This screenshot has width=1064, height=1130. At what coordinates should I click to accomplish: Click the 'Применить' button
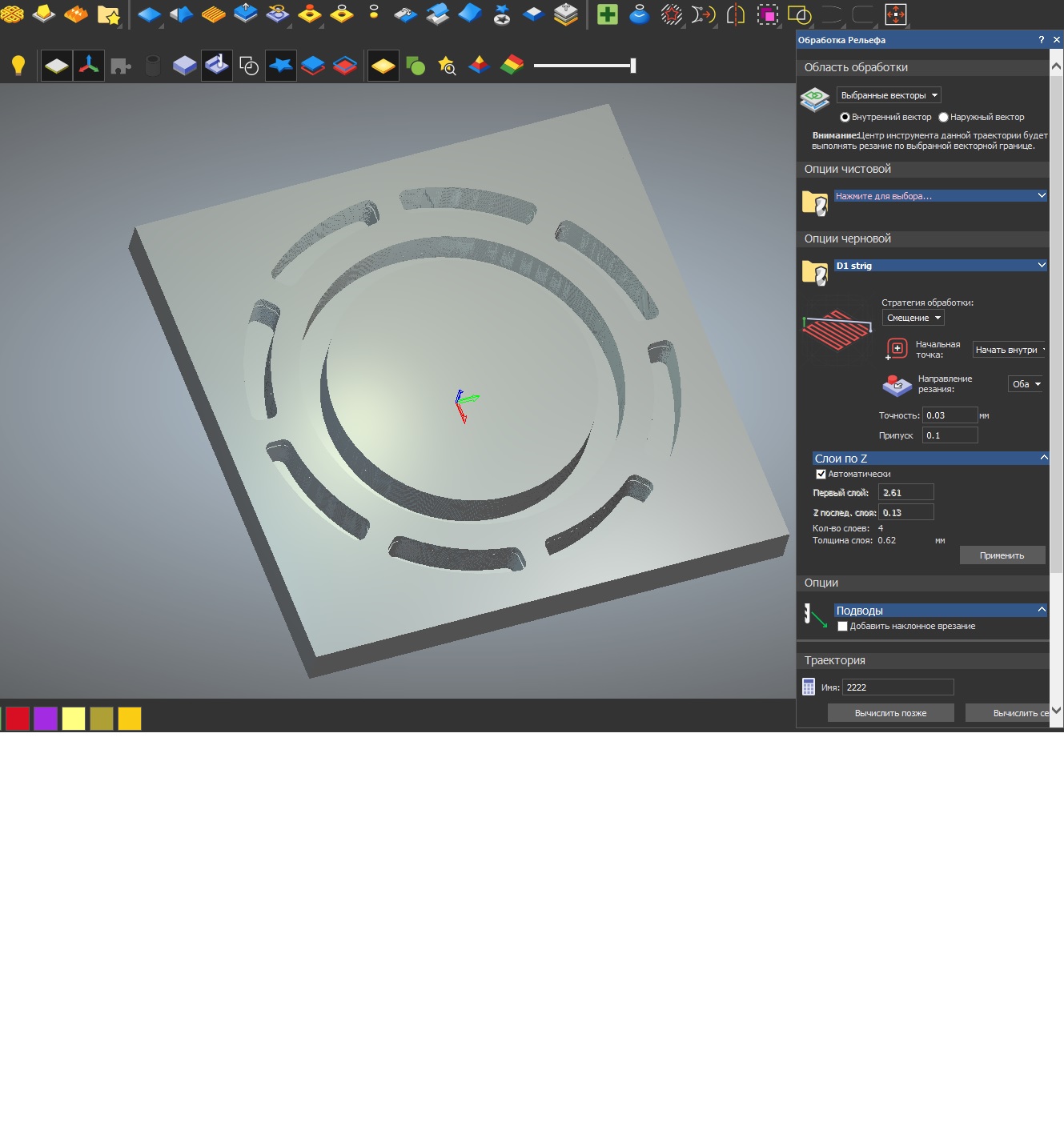[1002, 555]
